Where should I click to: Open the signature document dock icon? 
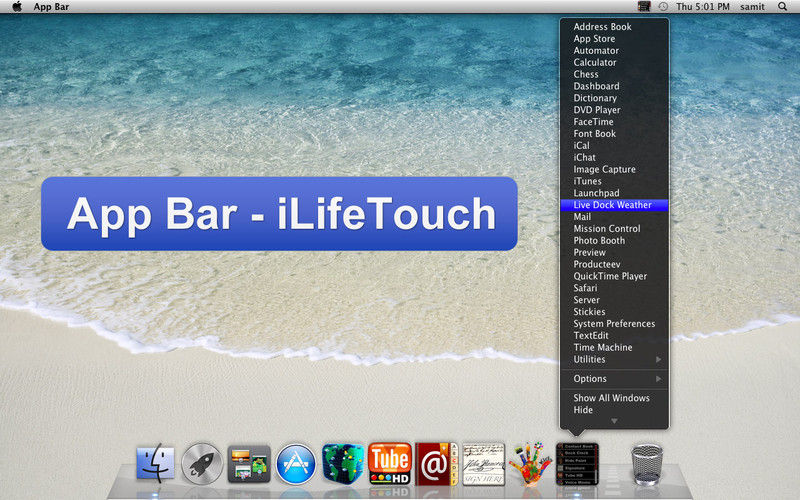[484, 464]
